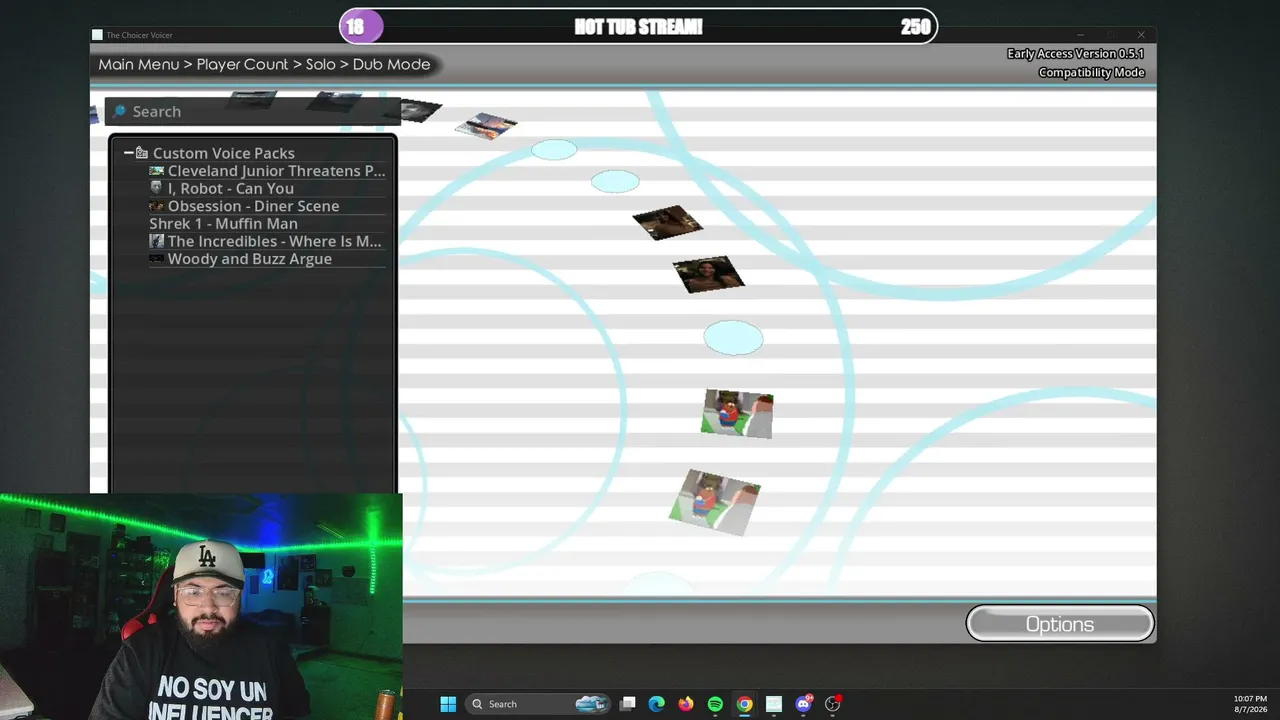The height and width of the screenshot is (720, 1280).
Task: Launch Microsoft Edge from the taskbar
Action: tap(656, 704)
